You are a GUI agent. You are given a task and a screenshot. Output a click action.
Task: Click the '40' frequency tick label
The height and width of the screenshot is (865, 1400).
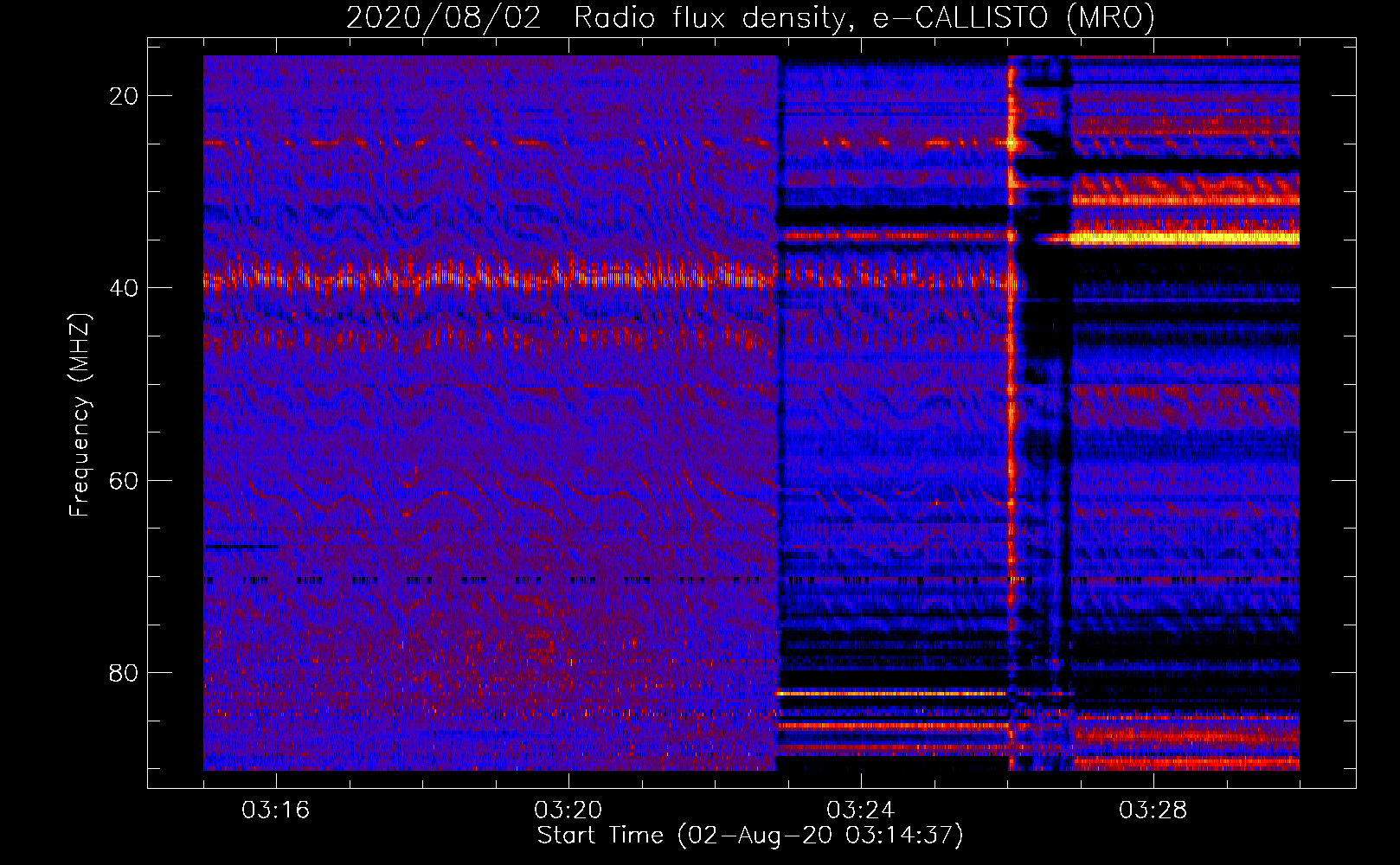coord(124,288)
